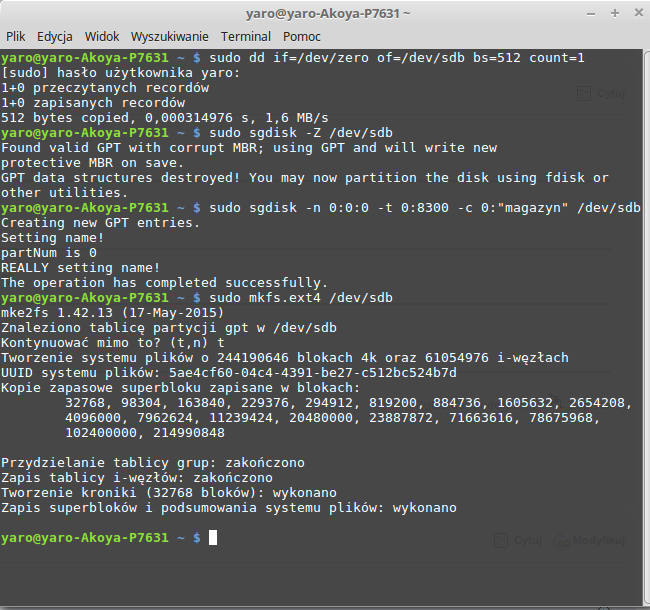Click 'Tworzenie kroniki (32768 bloków)' line
Screen dimensions: 650x610
169,493
